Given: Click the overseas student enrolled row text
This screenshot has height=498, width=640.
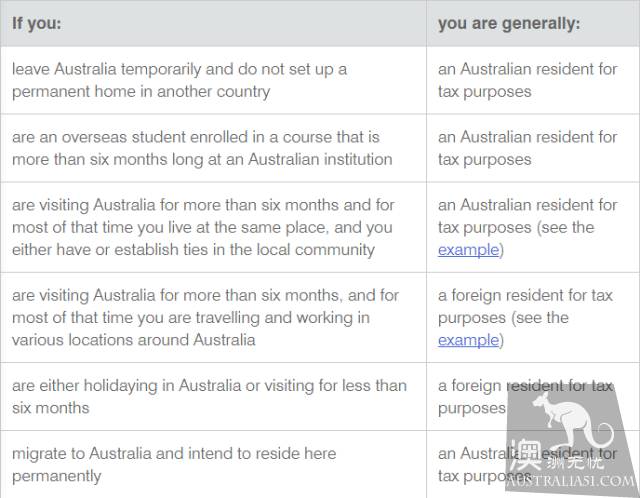Looking at the screenshot, I should point(202,148).
